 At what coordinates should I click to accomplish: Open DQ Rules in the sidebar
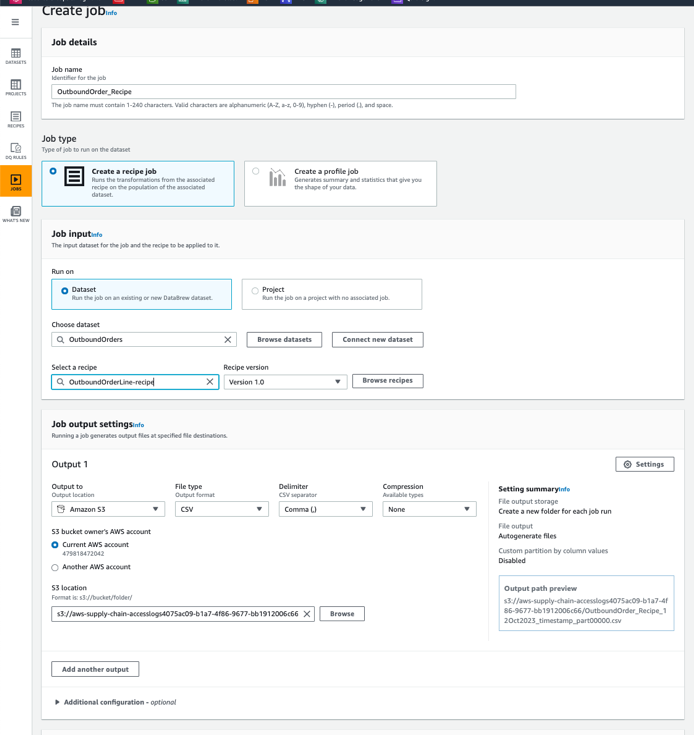16,151
